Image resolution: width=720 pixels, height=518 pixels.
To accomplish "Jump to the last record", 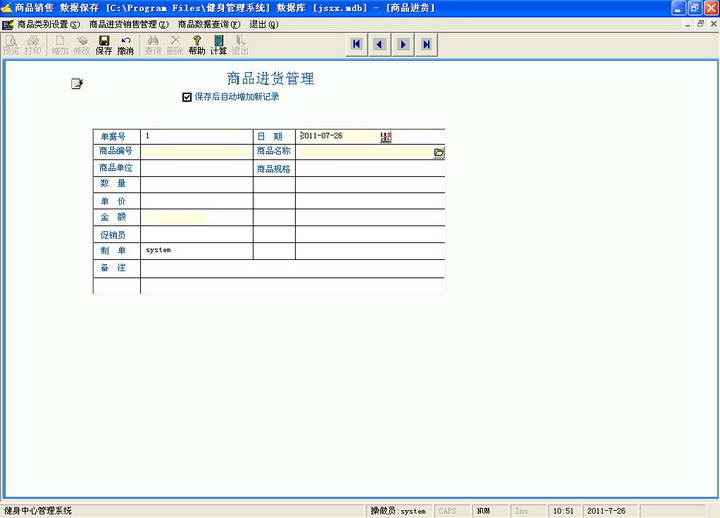I will click(427, 45).
